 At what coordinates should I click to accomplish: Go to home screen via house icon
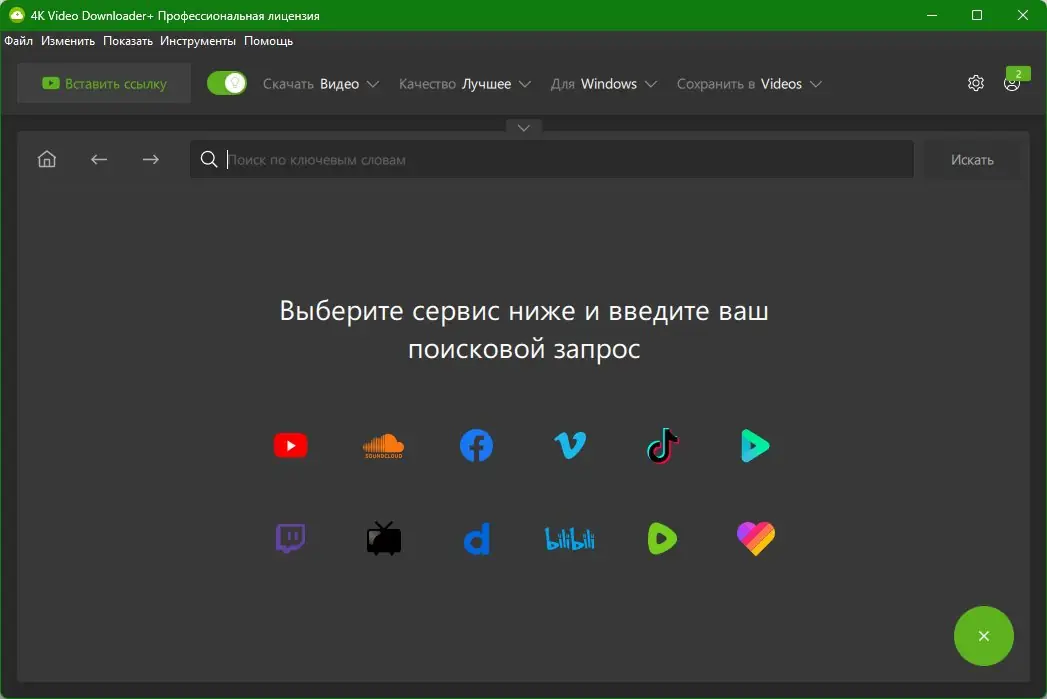pyautogui.click(x=46, y=158)
